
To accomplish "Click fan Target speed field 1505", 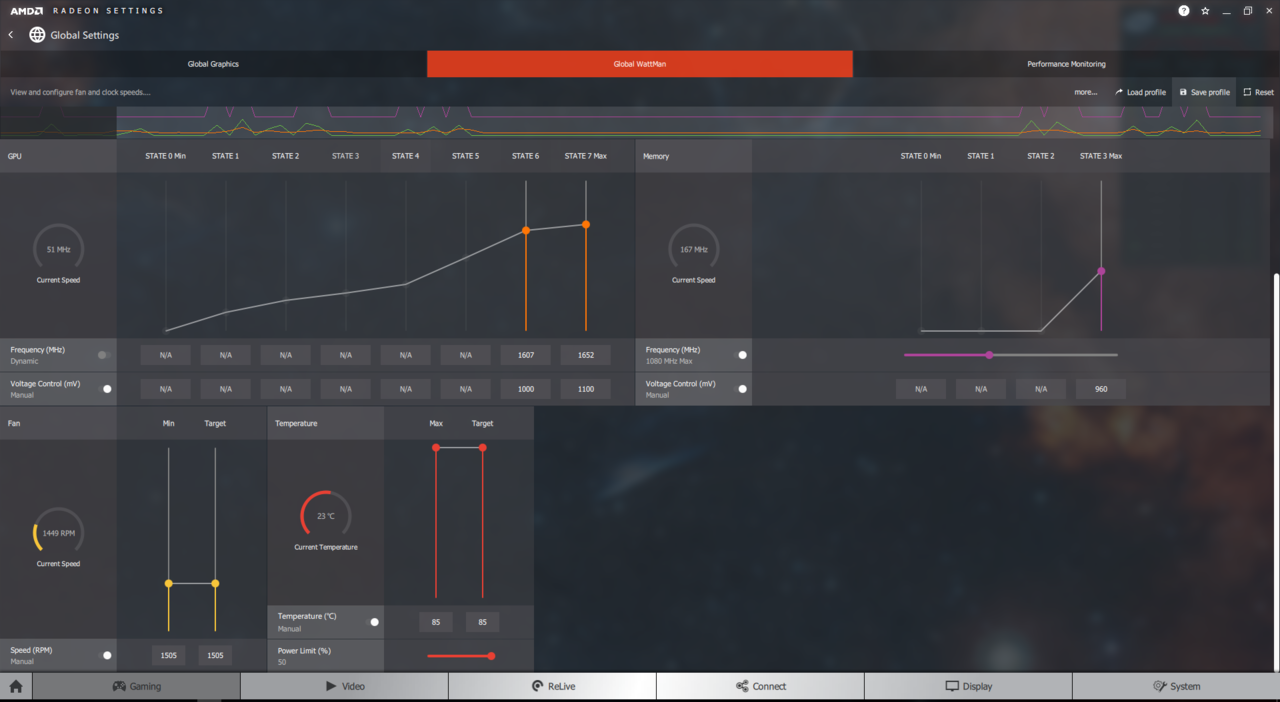I will point(215,656).
